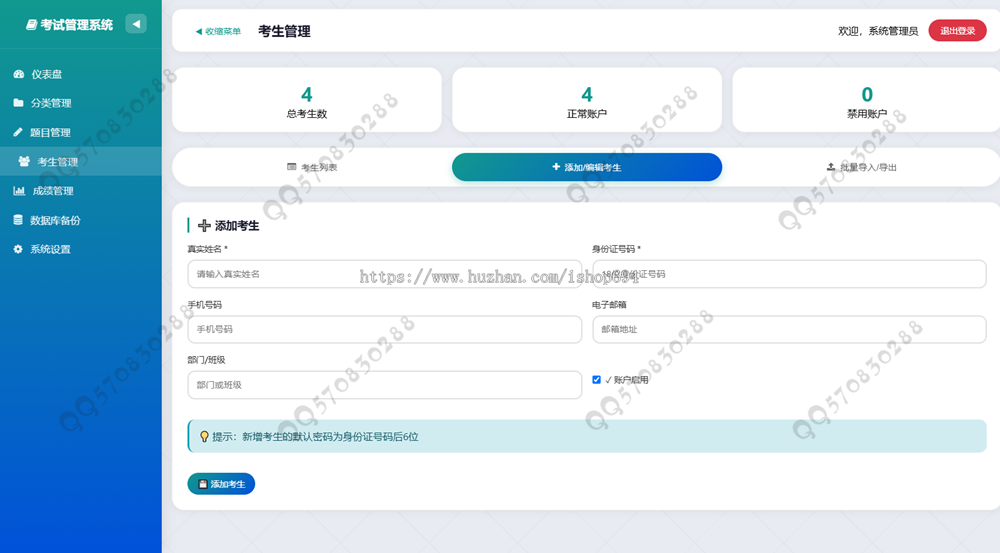The width and height of the screenshot is (1000, 553).
Task: Go to 分类管理 in sidebar
Action: point(80,103)
